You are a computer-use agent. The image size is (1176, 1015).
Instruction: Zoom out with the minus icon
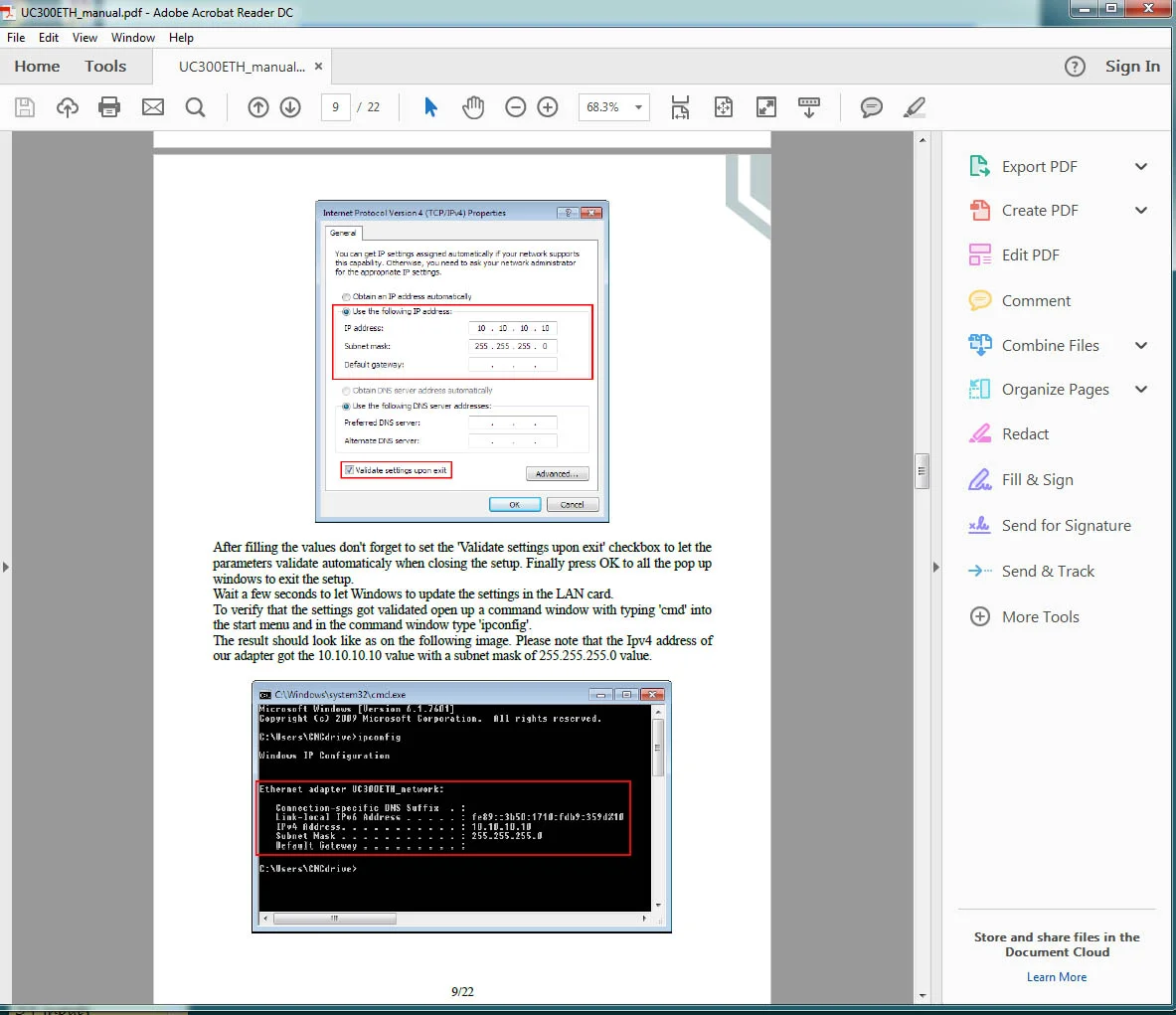[515, 107]
